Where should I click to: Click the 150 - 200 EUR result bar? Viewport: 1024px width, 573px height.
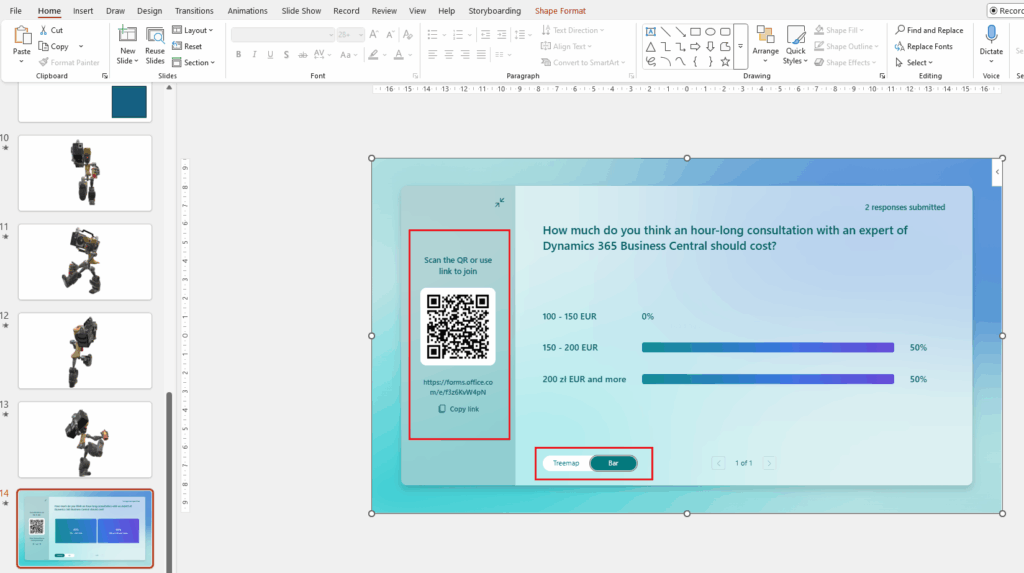point(768,348)
